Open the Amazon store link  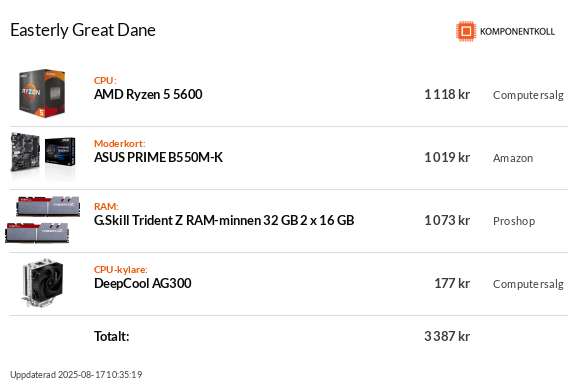tap(513, 158)
